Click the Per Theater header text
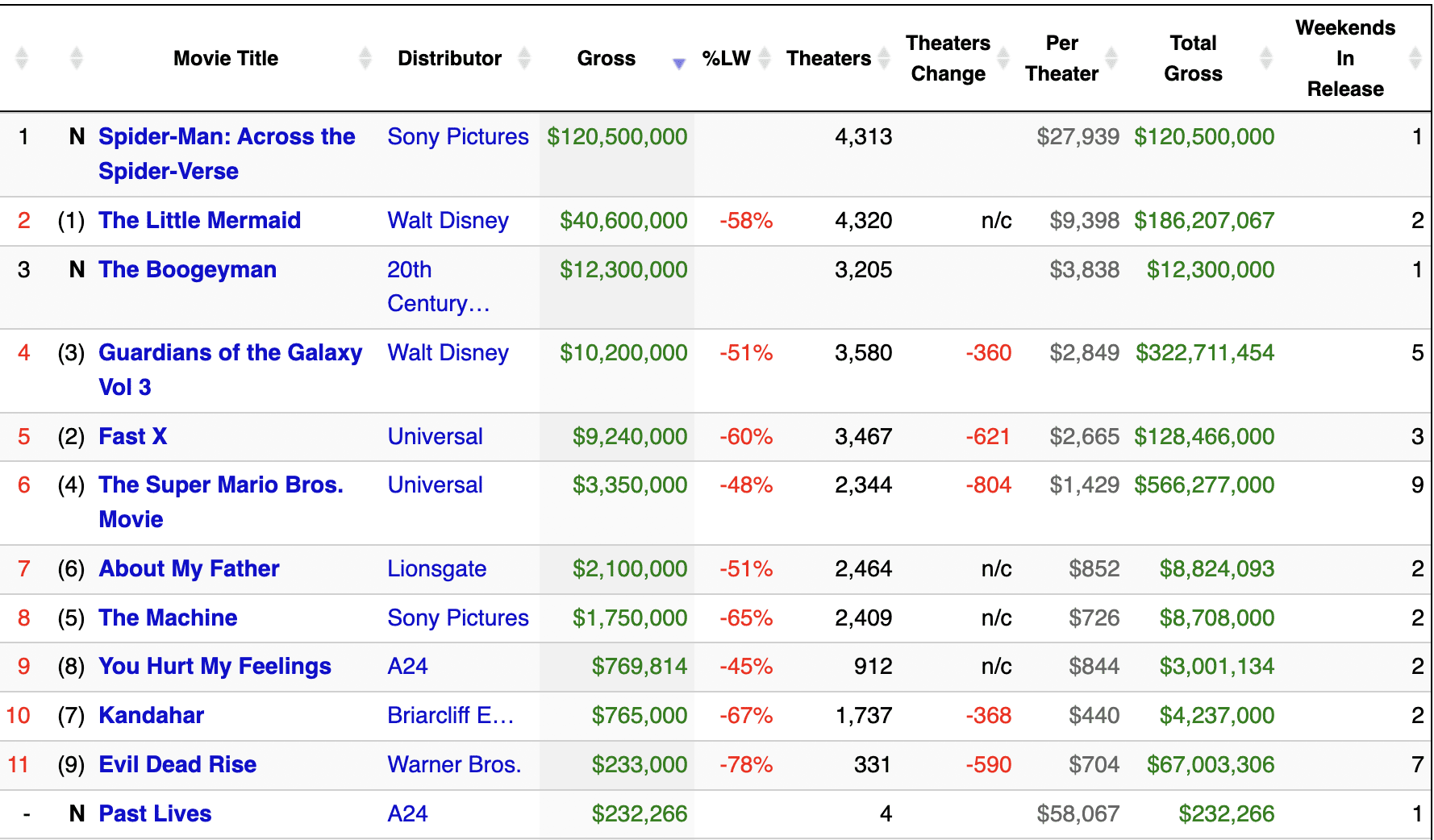 [x=1061, y=58]
